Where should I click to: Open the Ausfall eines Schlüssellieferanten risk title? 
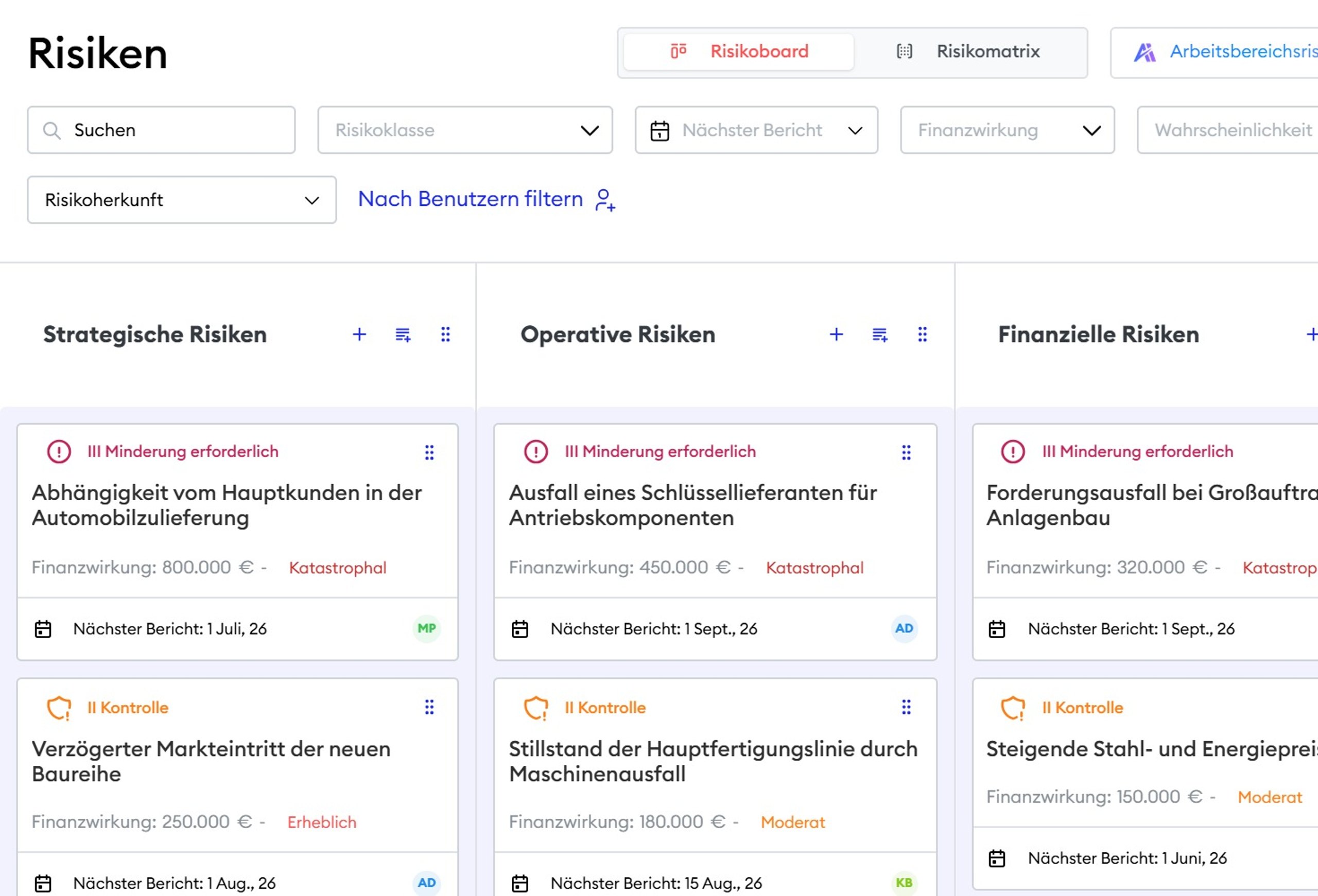coord(692,505)
